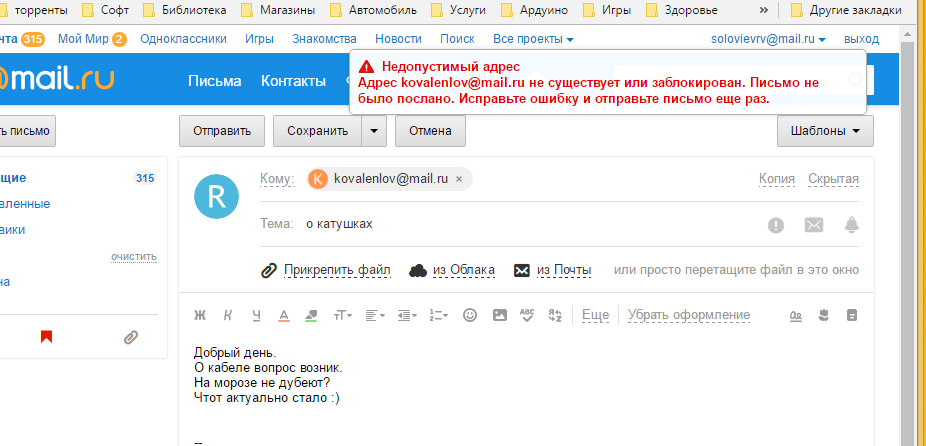Attach a file из Облака
The height and width of the screenshot is (446, 926).
(464, 270)
